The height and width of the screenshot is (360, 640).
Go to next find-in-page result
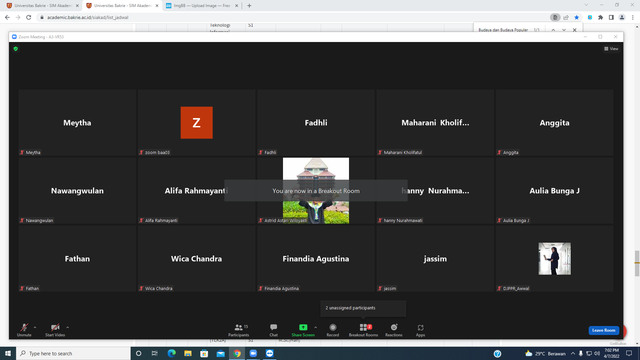(564, 30)
